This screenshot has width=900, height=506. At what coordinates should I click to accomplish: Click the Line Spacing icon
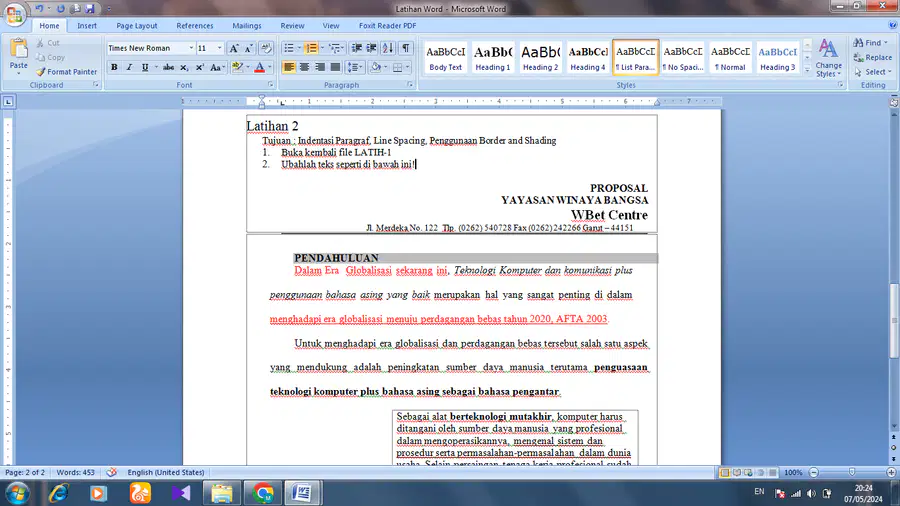[x=353, y=68]
